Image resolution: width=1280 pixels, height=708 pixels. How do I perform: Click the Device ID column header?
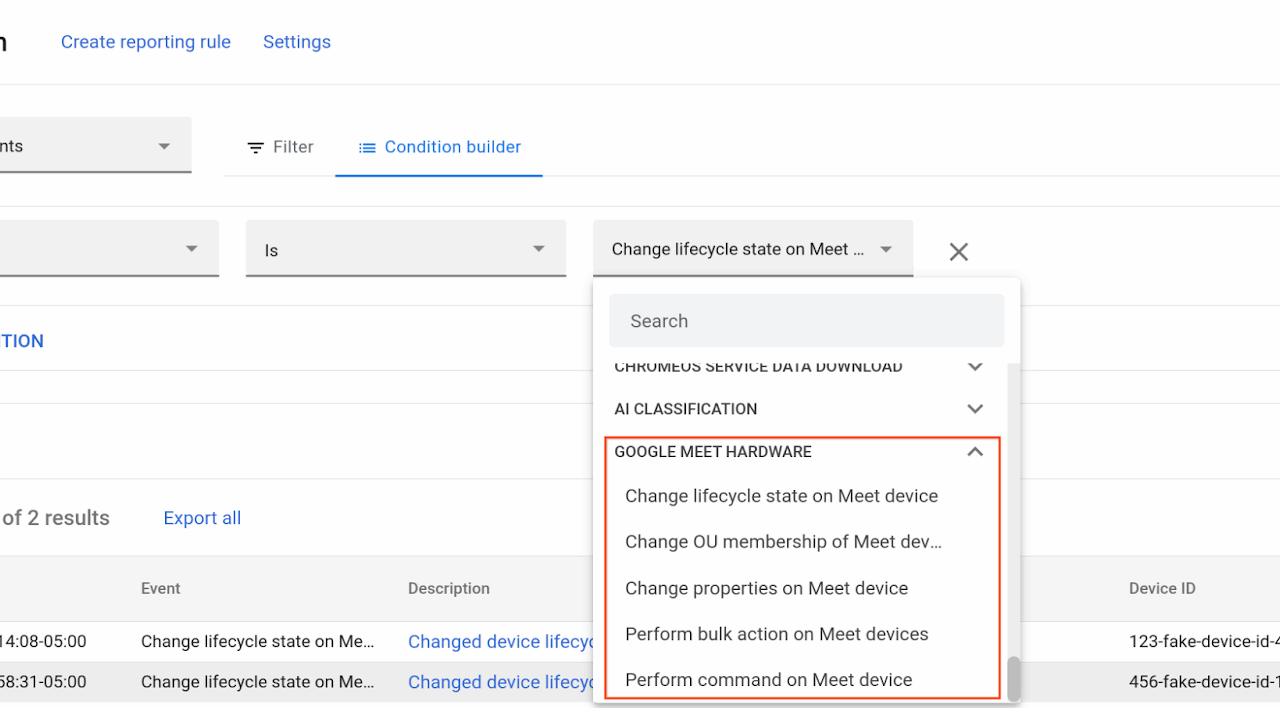(x=1162, y=588)
